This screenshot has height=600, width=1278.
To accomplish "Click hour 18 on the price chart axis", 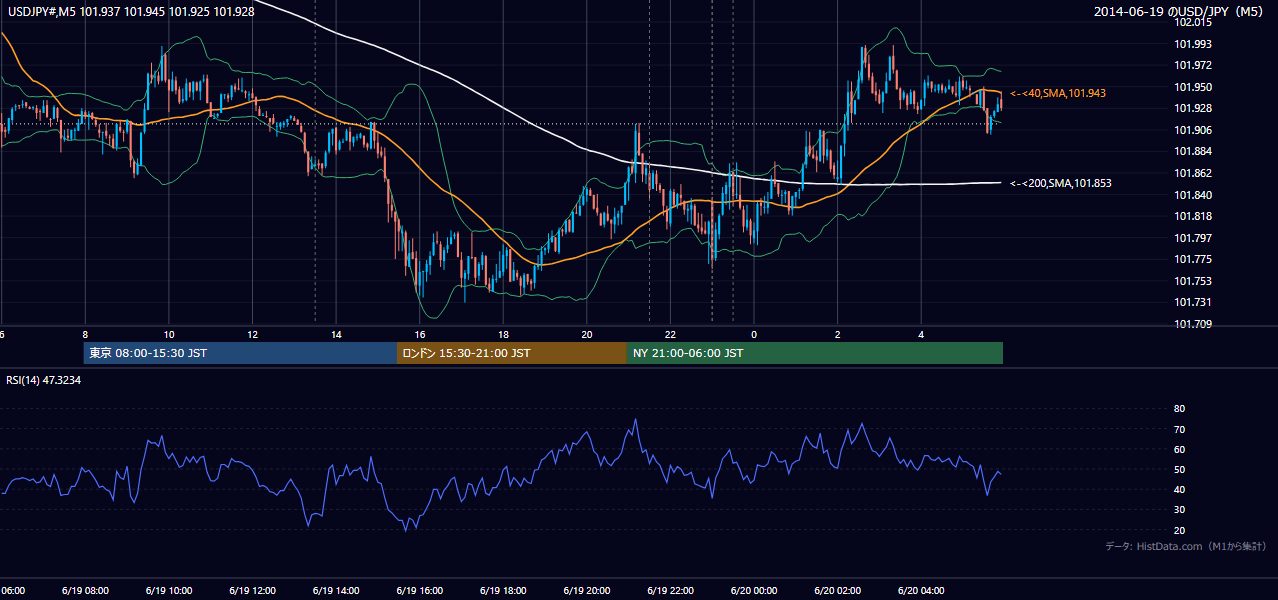I will point(503,335).
